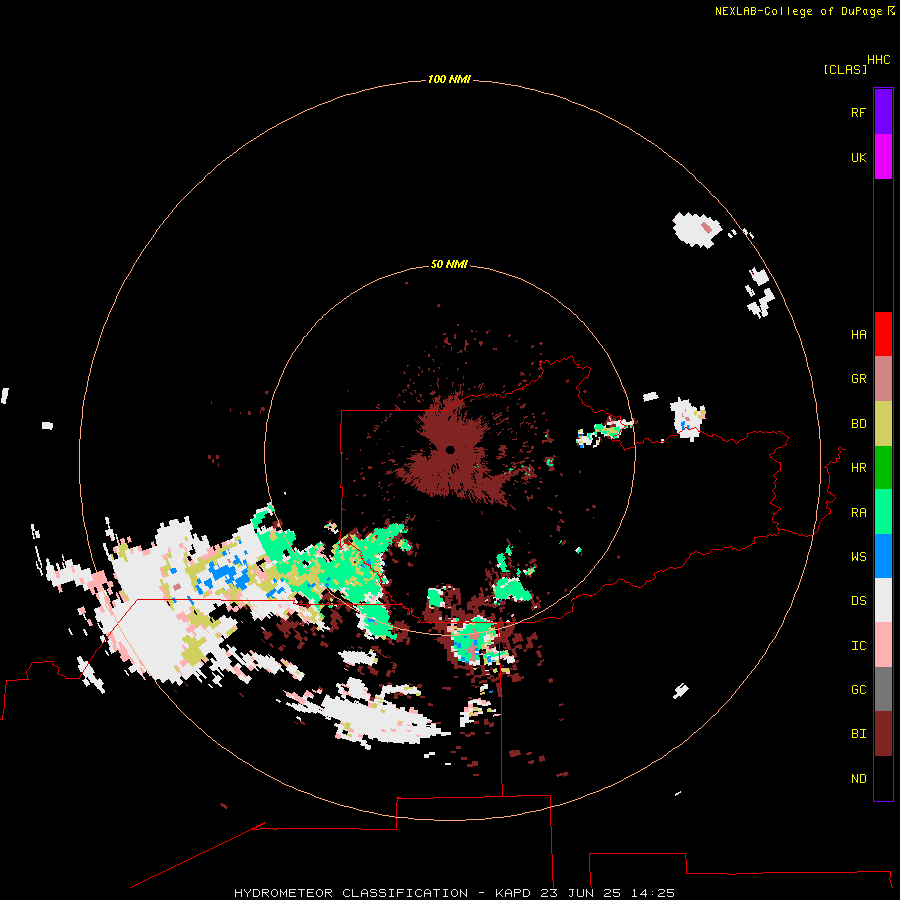Click the radar site center dot
The width and height of the screenshot is (900, 900).
pos(450,449)
